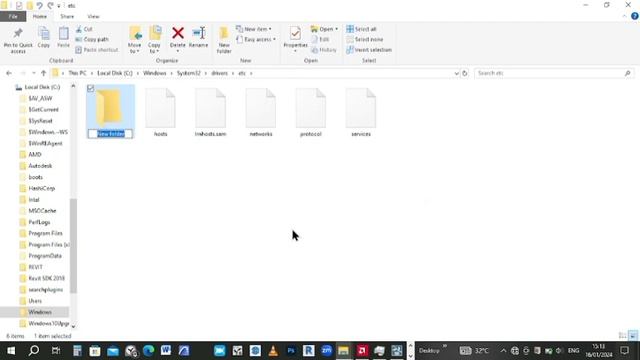Click Invert selection
Image resolution: width=640 pixels, height=360 pixels.
point(369,50)
